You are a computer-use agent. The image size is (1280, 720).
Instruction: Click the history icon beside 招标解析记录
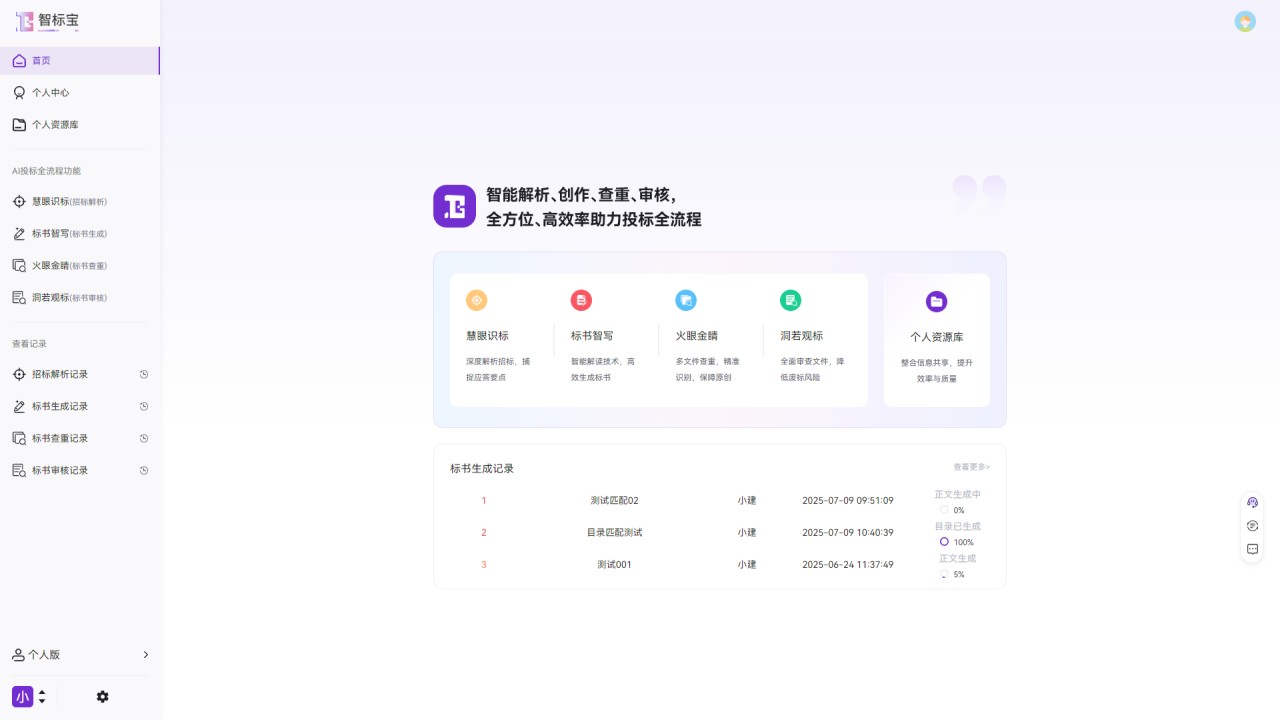(143, 374)
